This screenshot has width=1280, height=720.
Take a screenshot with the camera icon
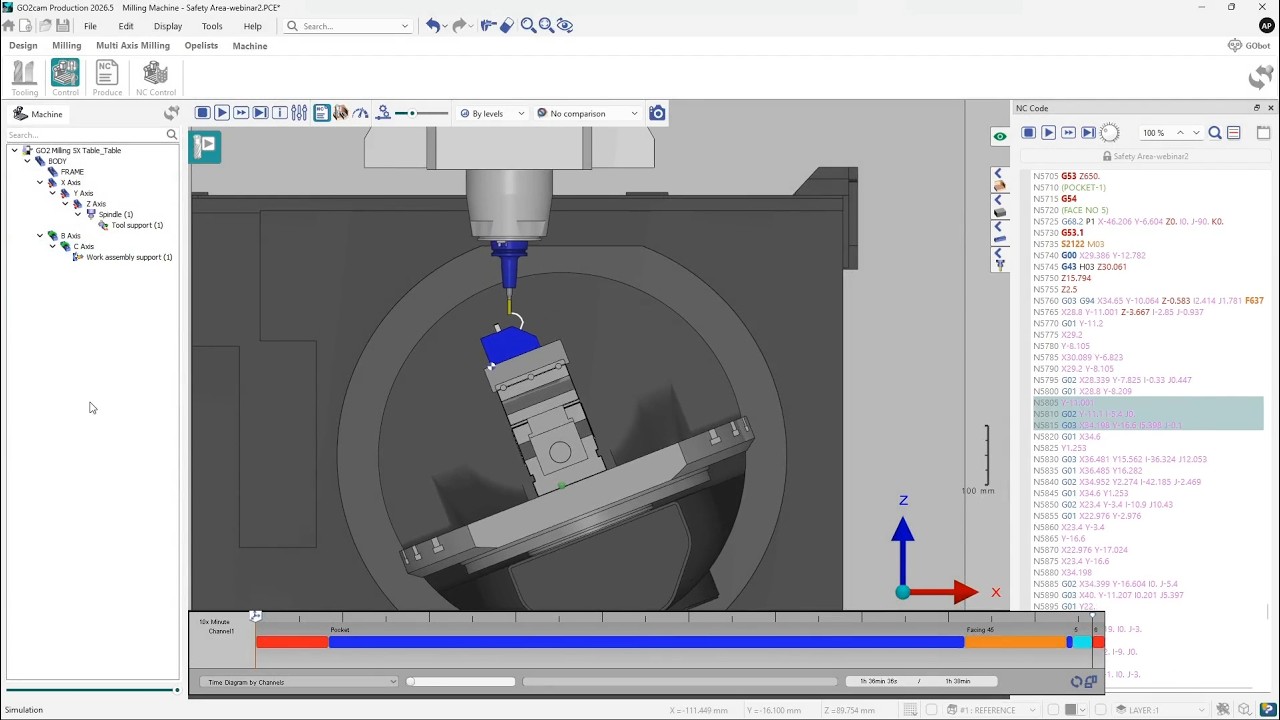[657, 113]
